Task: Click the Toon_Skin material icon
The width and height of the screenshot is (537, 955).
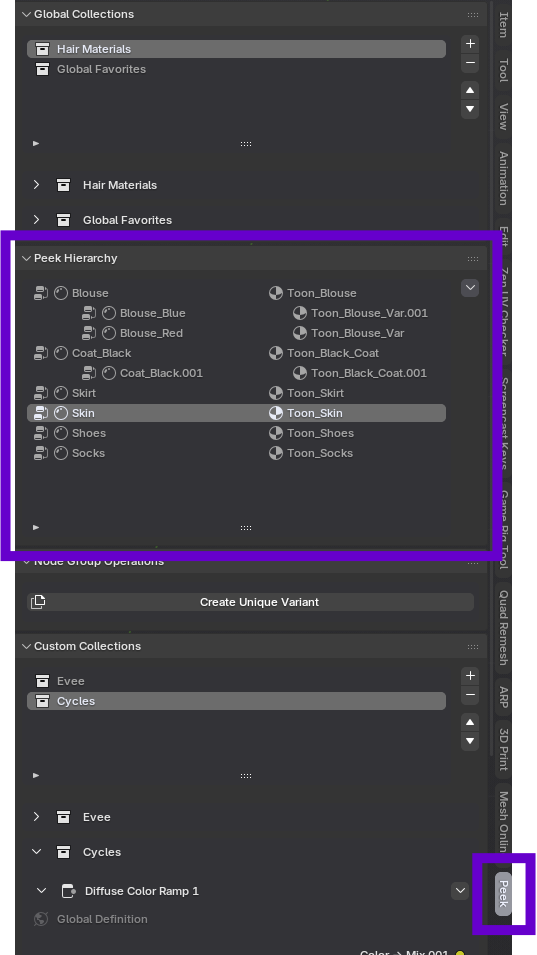Action: (x=276, y=414)
